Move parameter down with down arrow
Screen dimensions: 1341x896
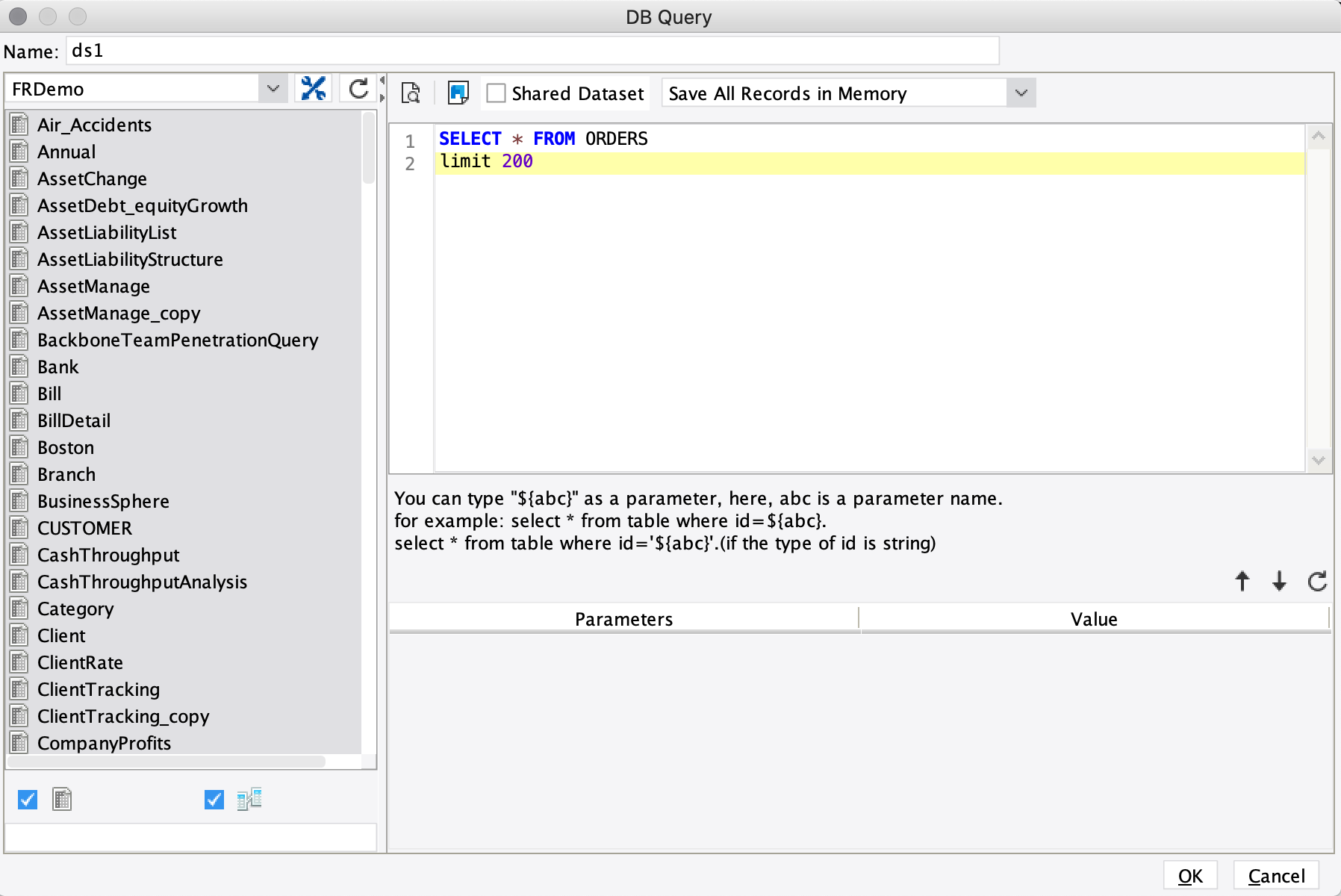point(1279,581)
